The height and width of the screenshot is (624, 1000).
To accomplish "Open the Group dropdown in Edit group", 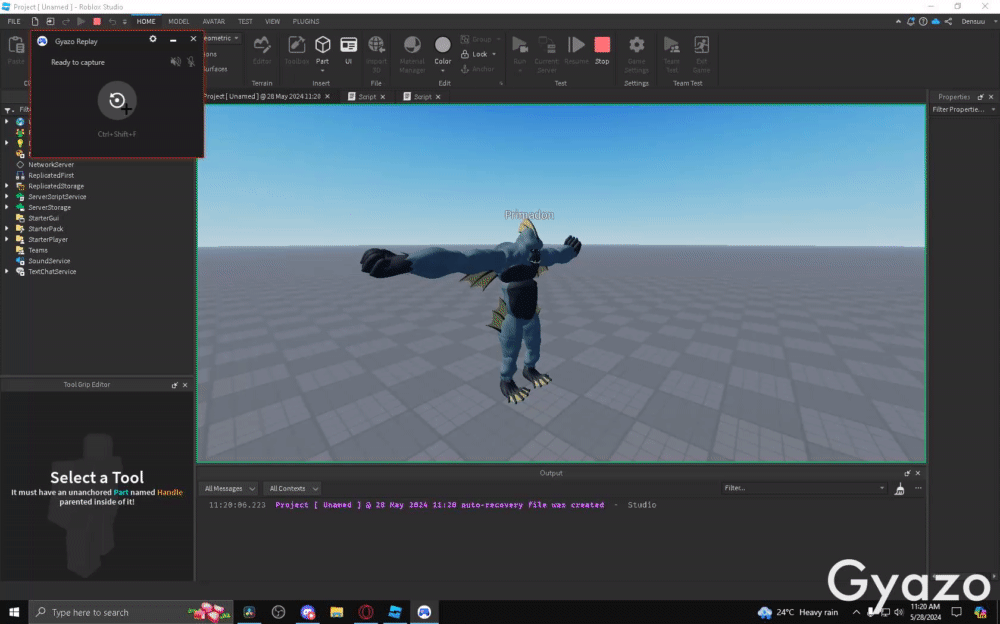I will coord(498,40).
